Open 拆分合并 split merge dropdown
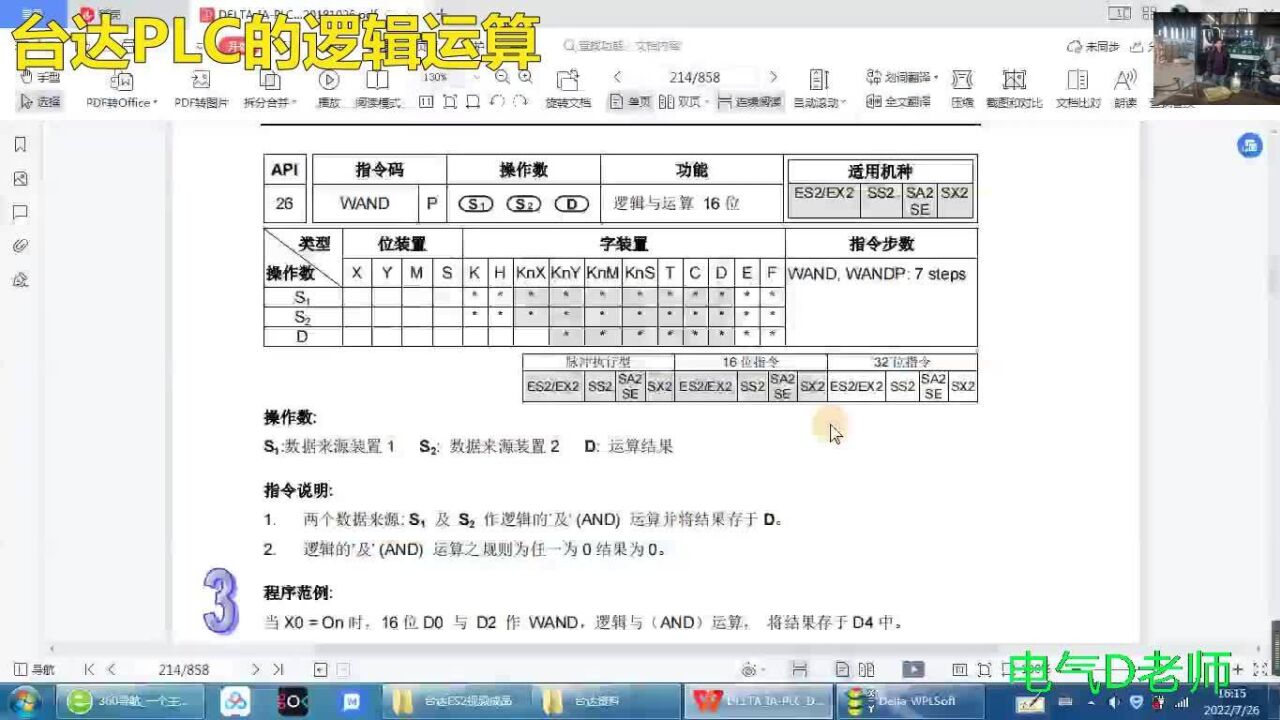The height and width of the screenshot is (720, 1280). click(269, 89)
